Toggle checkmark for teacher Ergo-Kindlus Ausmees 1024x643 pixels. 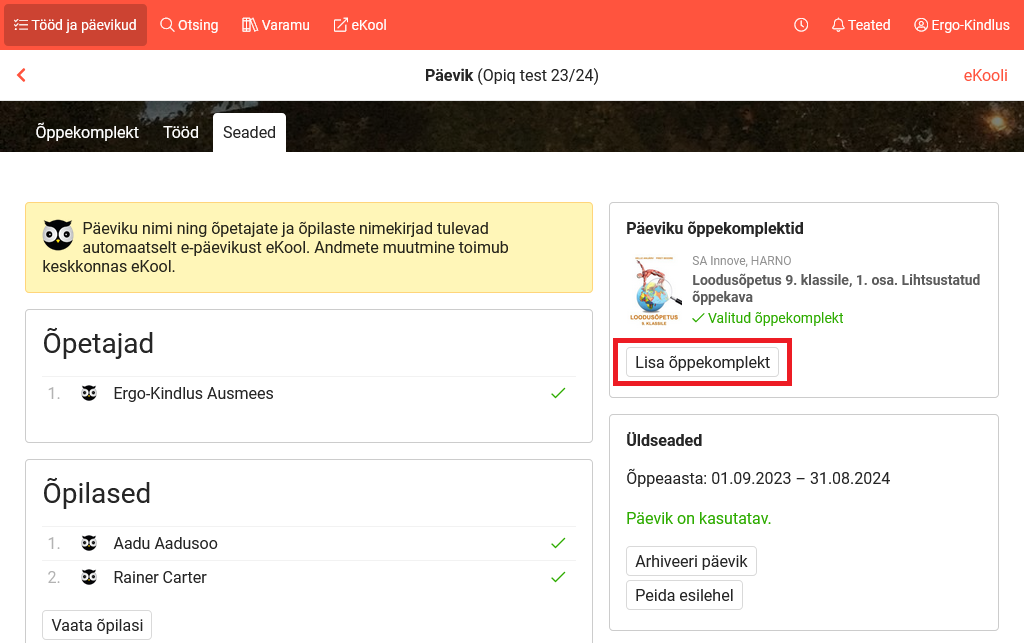point(558,393)
